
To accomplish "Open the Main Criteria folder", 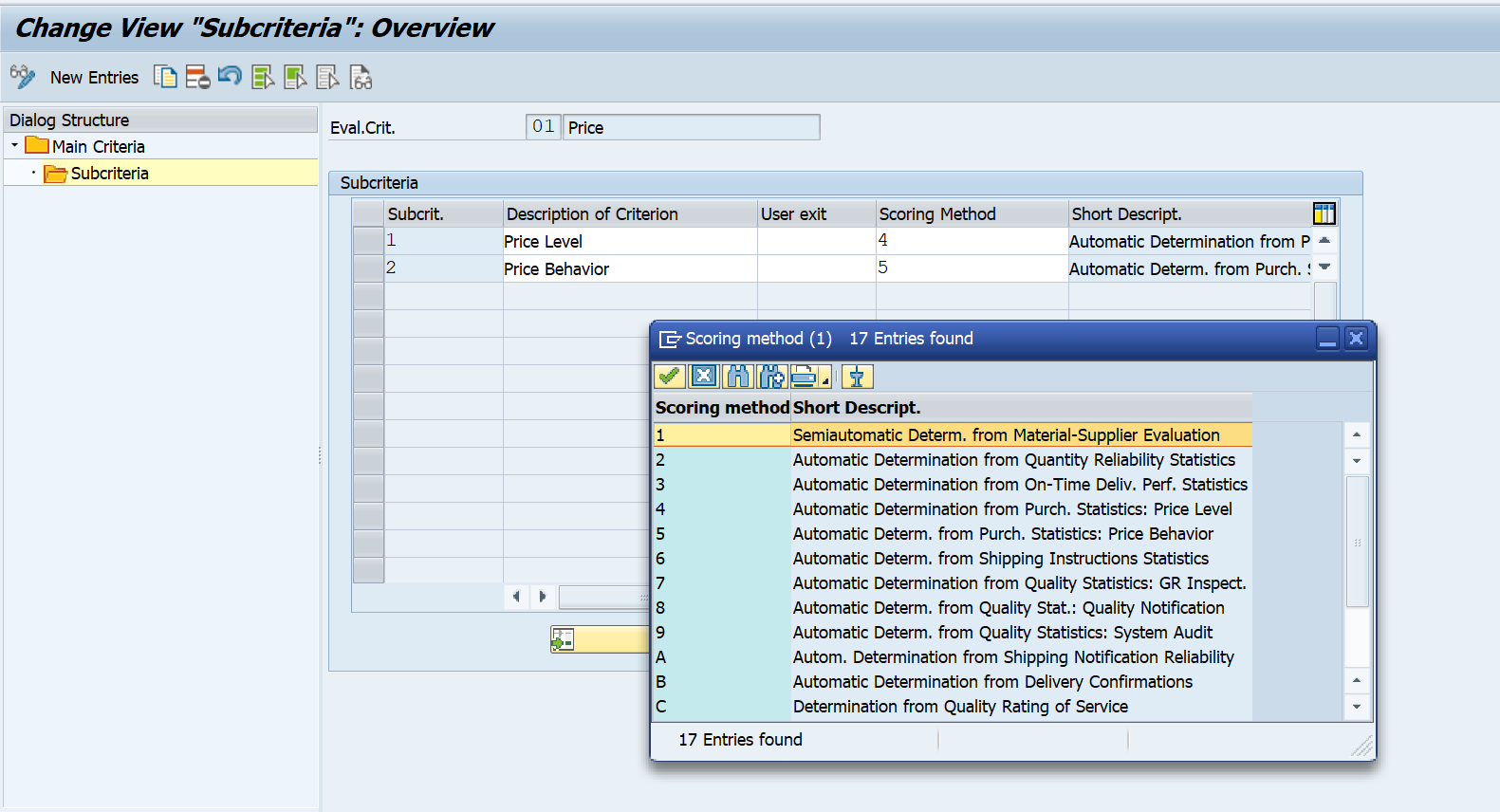I will click(37, 145).
